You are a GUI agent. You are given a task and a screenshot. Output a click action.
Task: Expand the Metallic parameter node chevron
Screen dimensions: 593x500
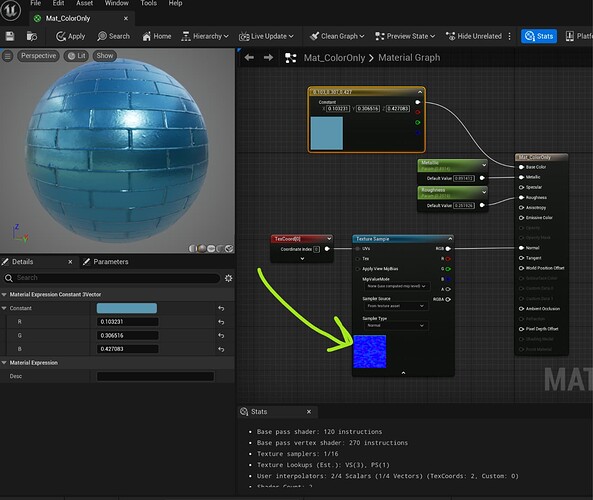tap(484, 165)
